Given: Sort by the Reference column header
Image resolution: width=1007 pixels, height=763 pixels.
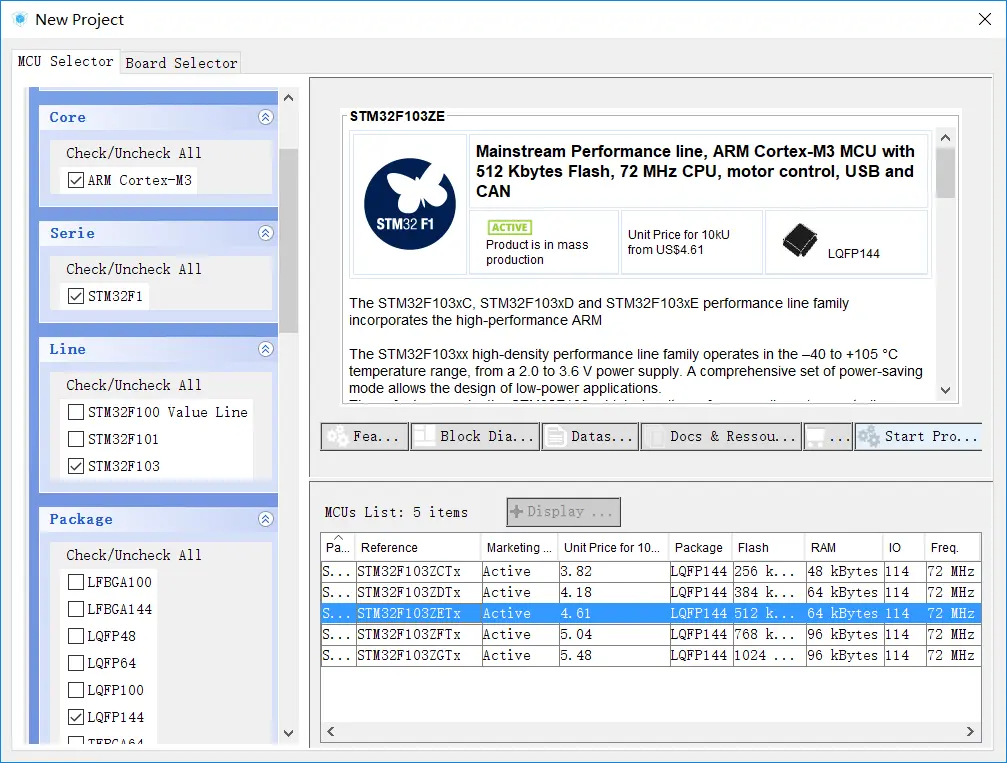Looking at the screenshot, I should coord(417,547).
